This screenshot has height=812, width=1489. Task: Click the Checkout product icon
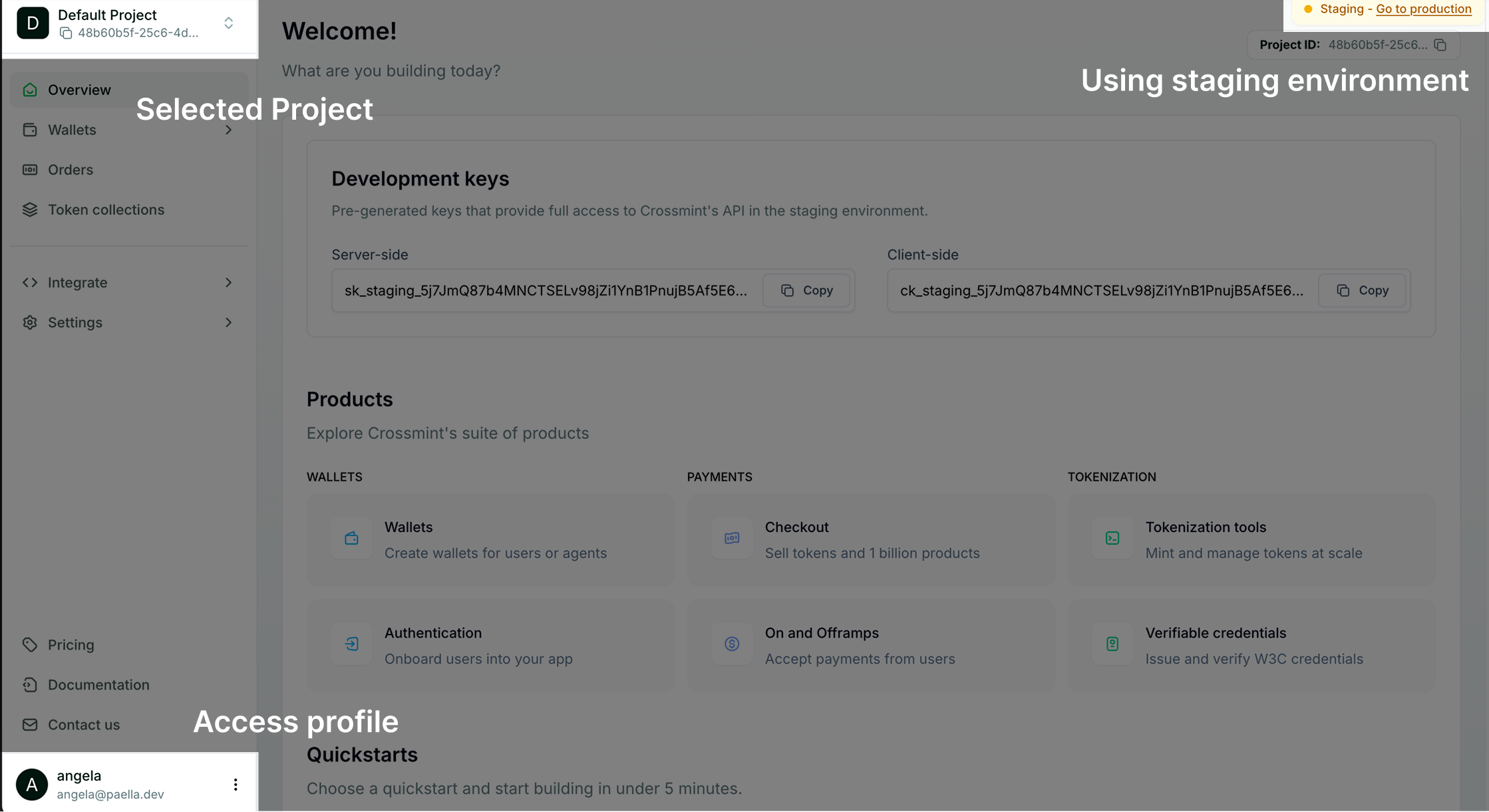[x=732, y=539]
